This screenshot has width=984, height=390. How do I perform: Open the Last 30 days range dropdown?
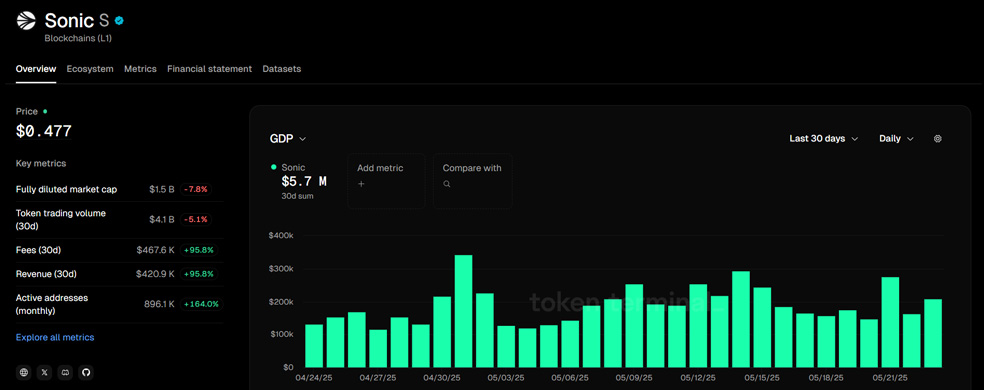(x=823, y=139)
